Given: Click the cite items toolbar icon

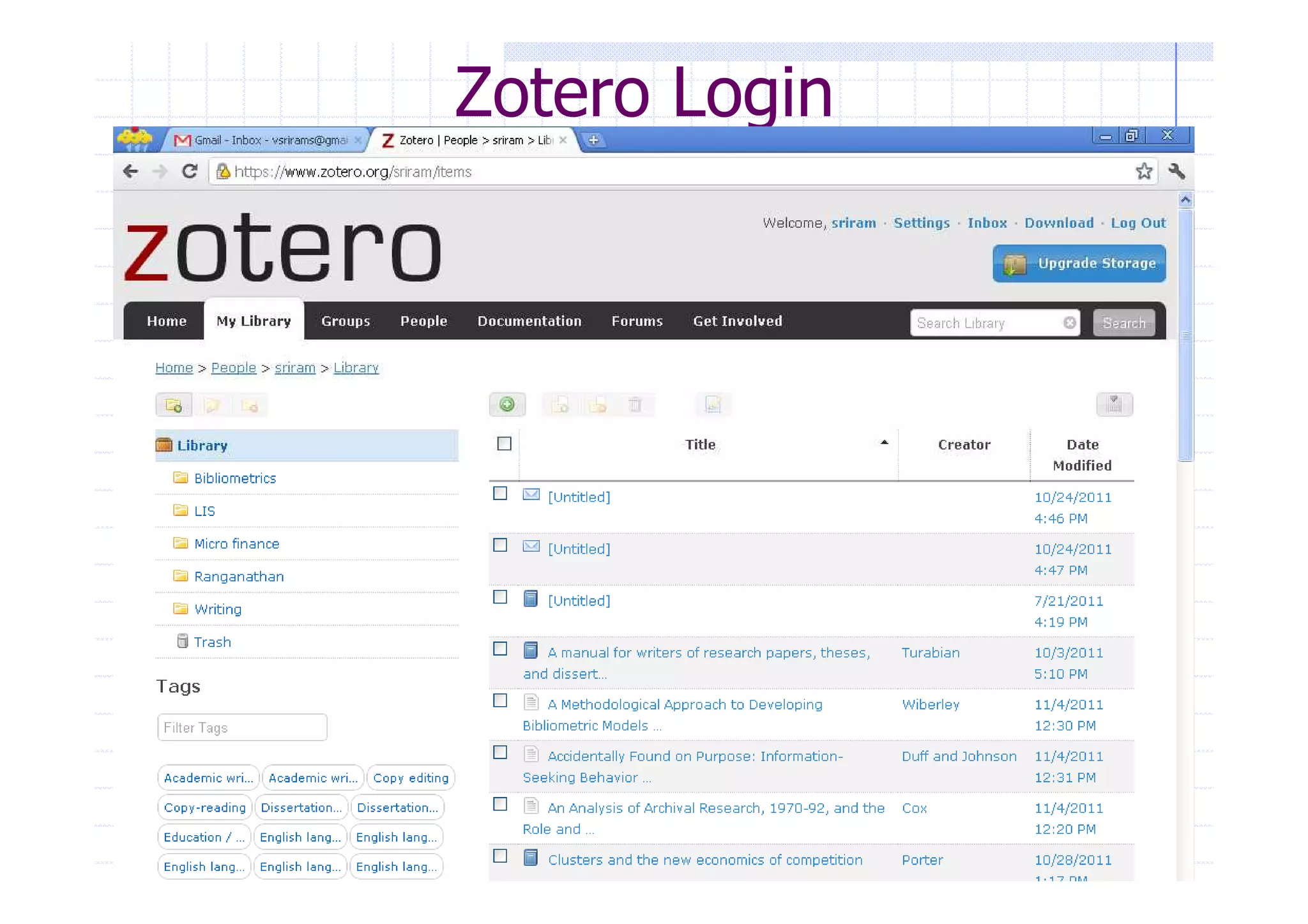Looking at the screenshot, I should click(x=713, y=404).
